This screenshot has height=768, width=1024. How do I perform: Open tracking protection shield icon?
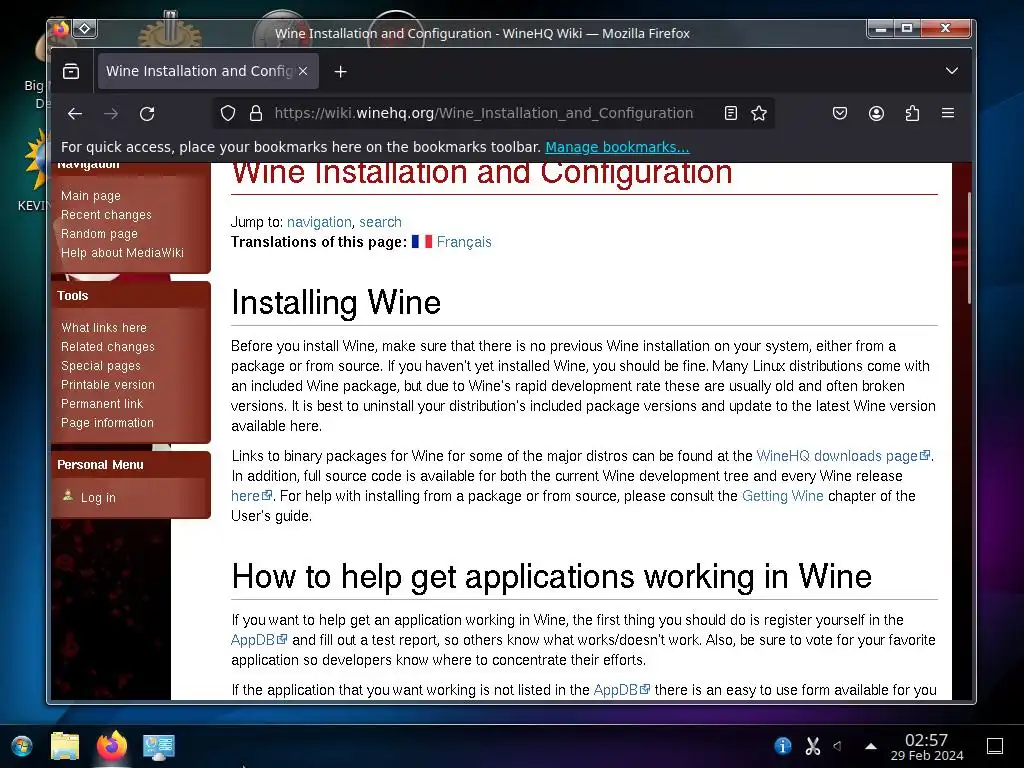click(x=227, y=114)
